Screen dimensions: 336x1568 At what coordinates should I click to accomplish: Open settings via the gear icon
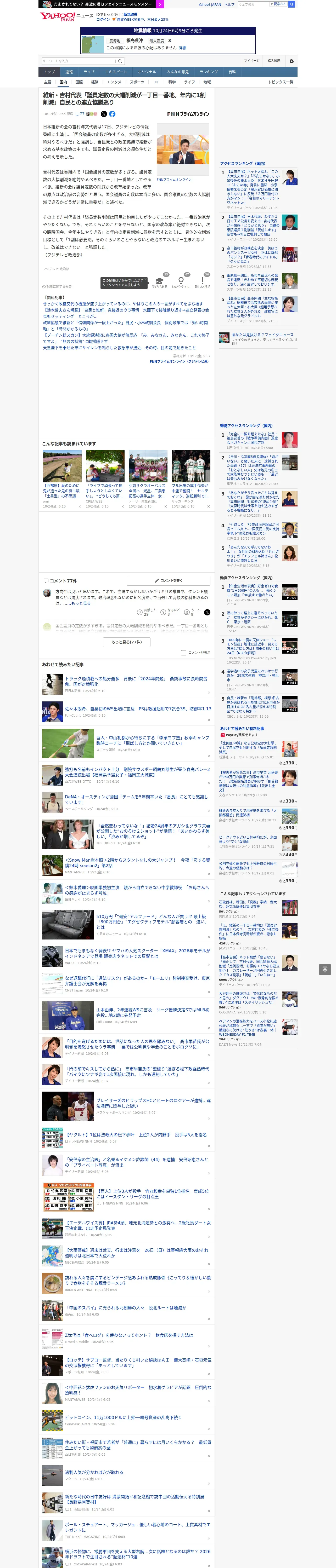point(292,61)
